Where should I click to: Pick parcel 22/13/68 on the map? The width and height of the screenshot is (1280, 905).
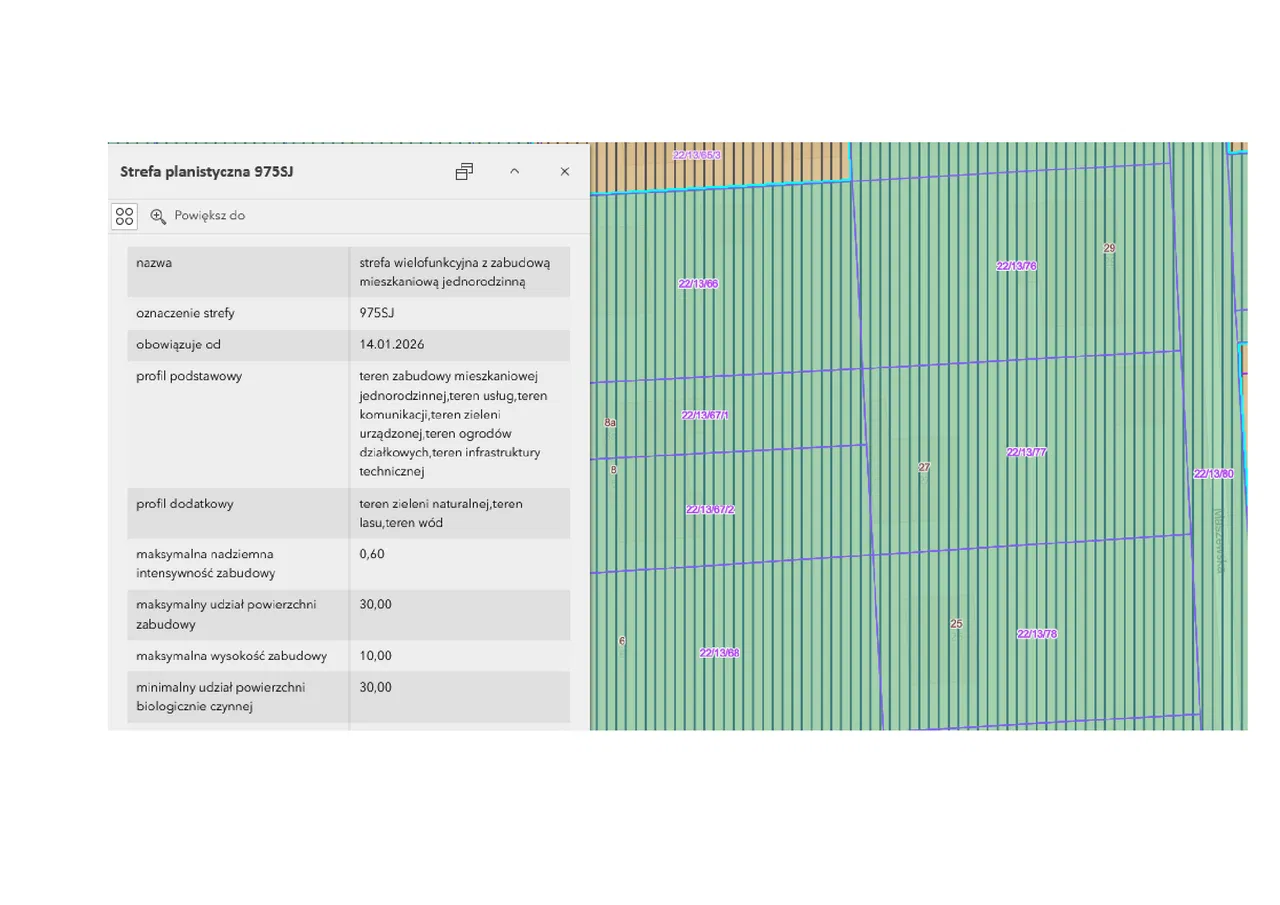(719, 653)
